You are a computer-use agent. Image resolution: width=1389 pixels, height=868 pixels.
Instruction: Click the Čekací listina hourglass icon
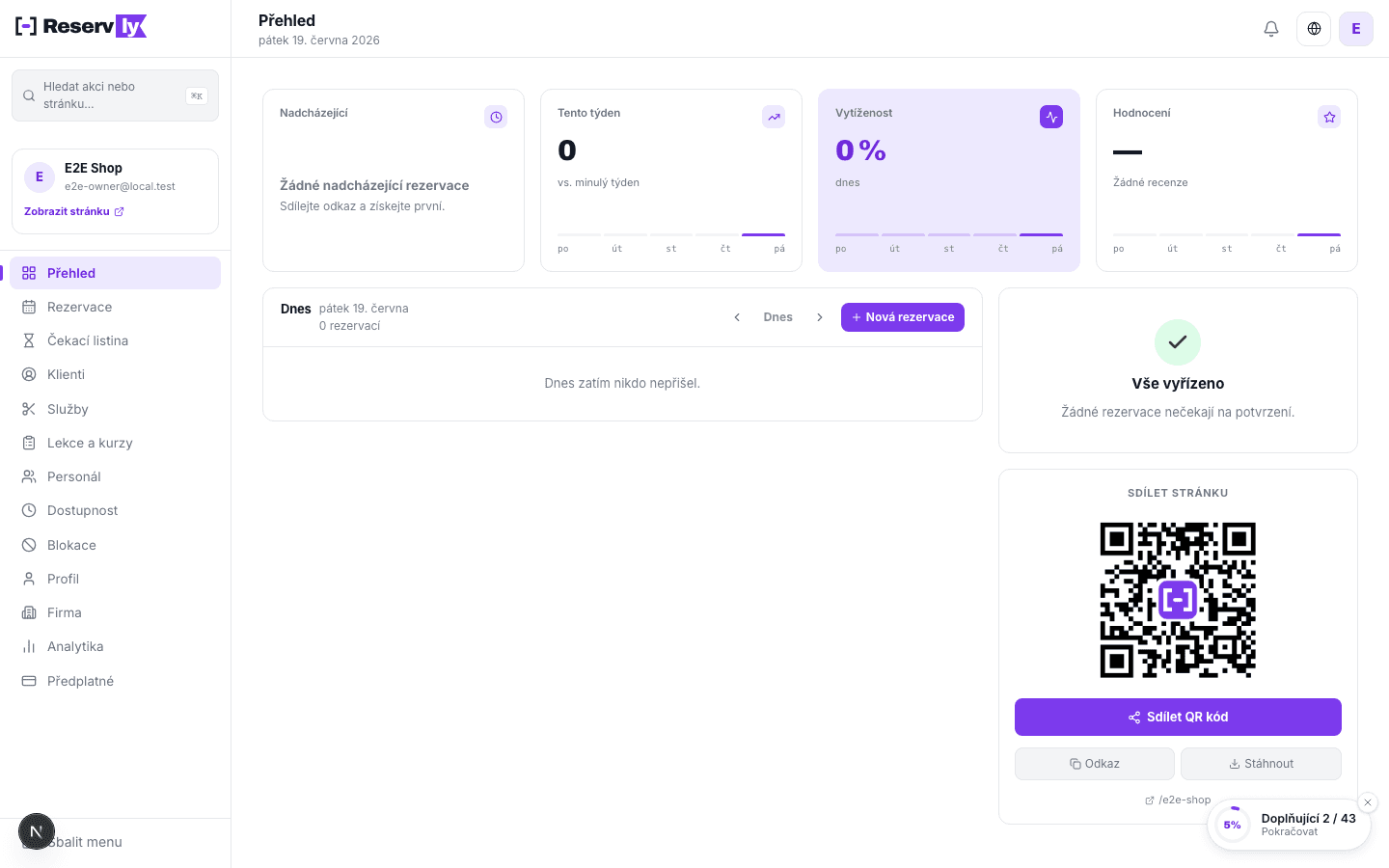pos(29,340)
